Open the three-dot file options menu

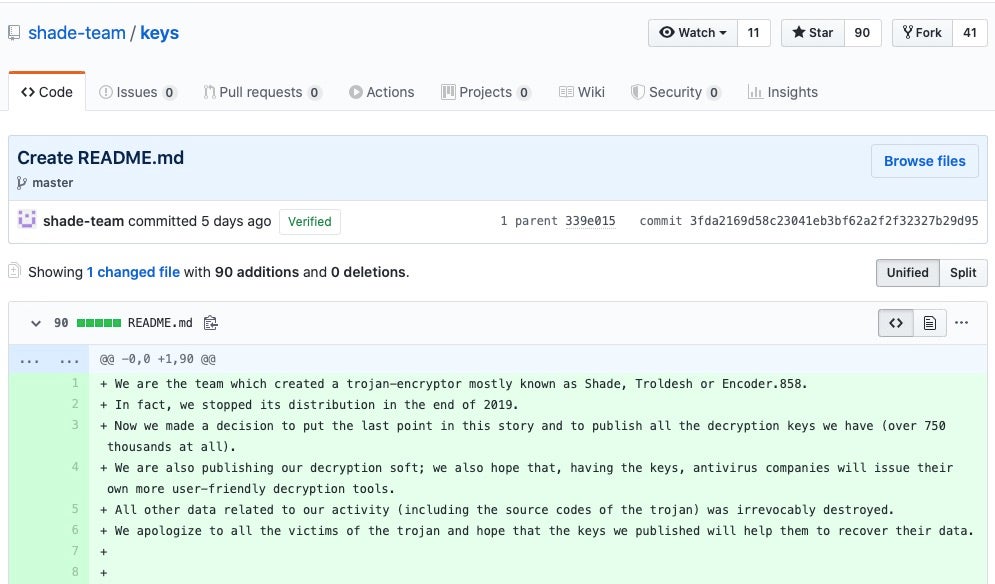coord(962,323)
